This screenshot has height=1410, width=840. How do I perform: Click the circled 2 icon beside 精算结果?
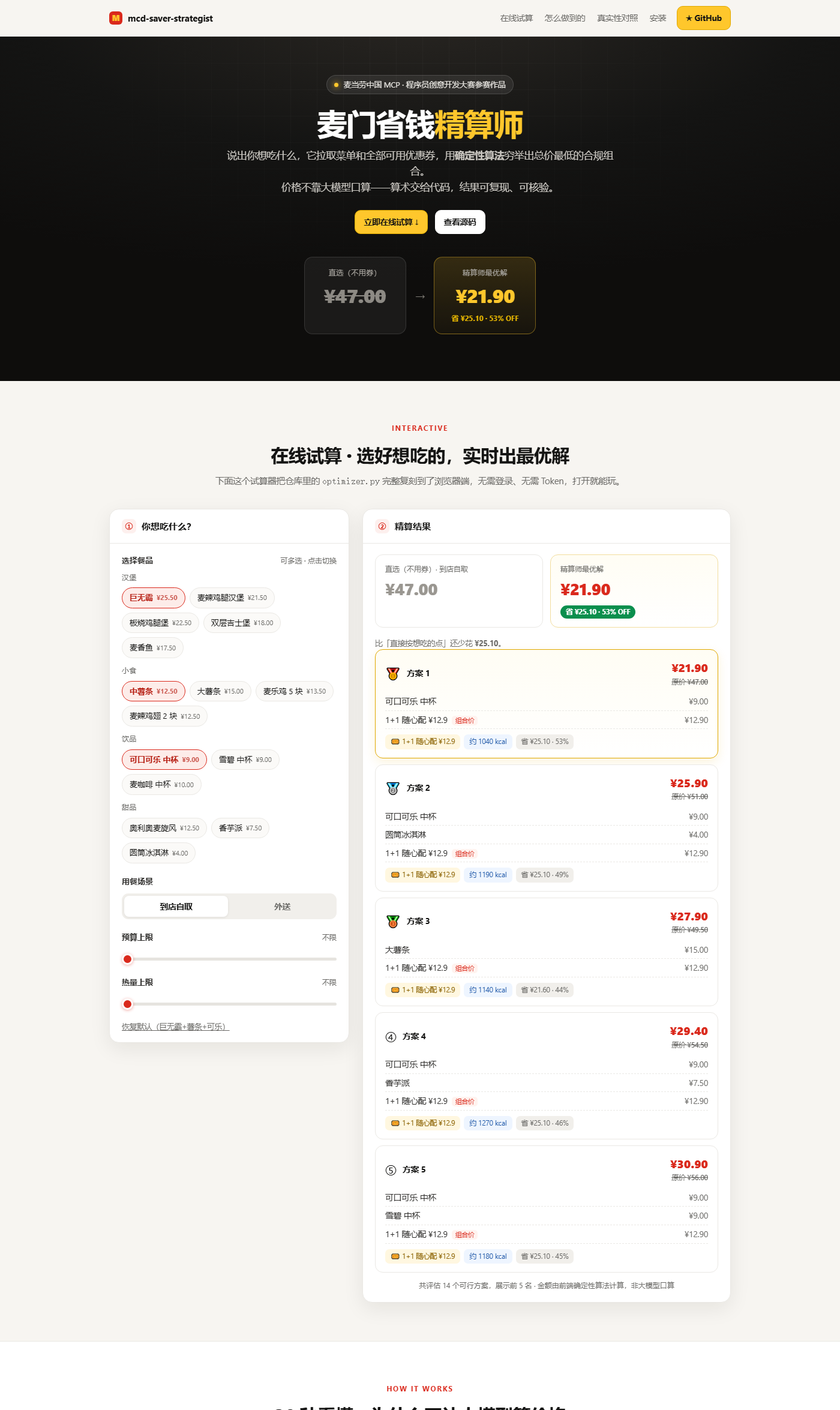click(382, 526)
